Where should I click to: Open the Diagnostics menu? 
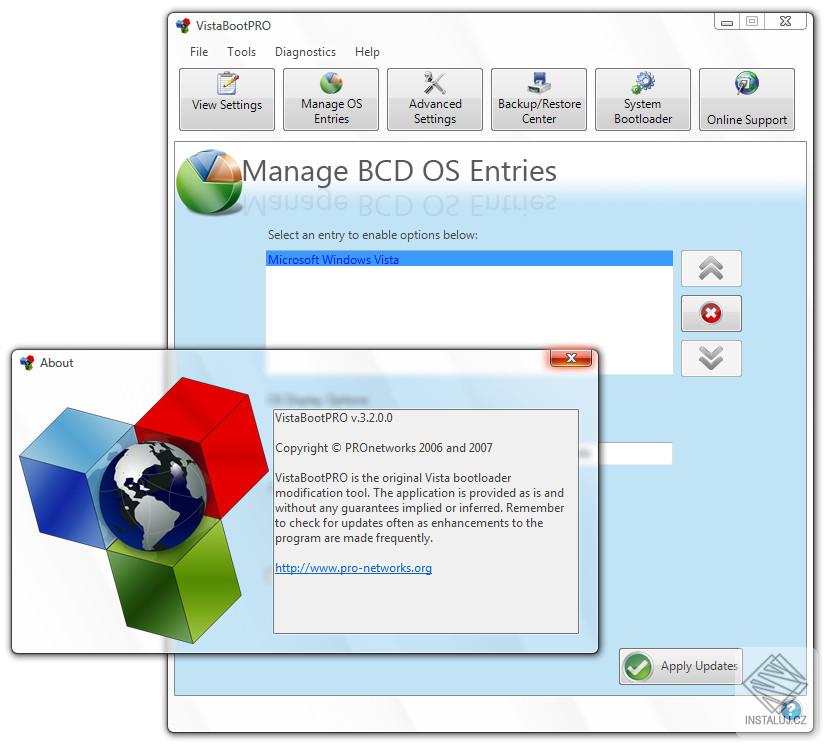[306, 52]
